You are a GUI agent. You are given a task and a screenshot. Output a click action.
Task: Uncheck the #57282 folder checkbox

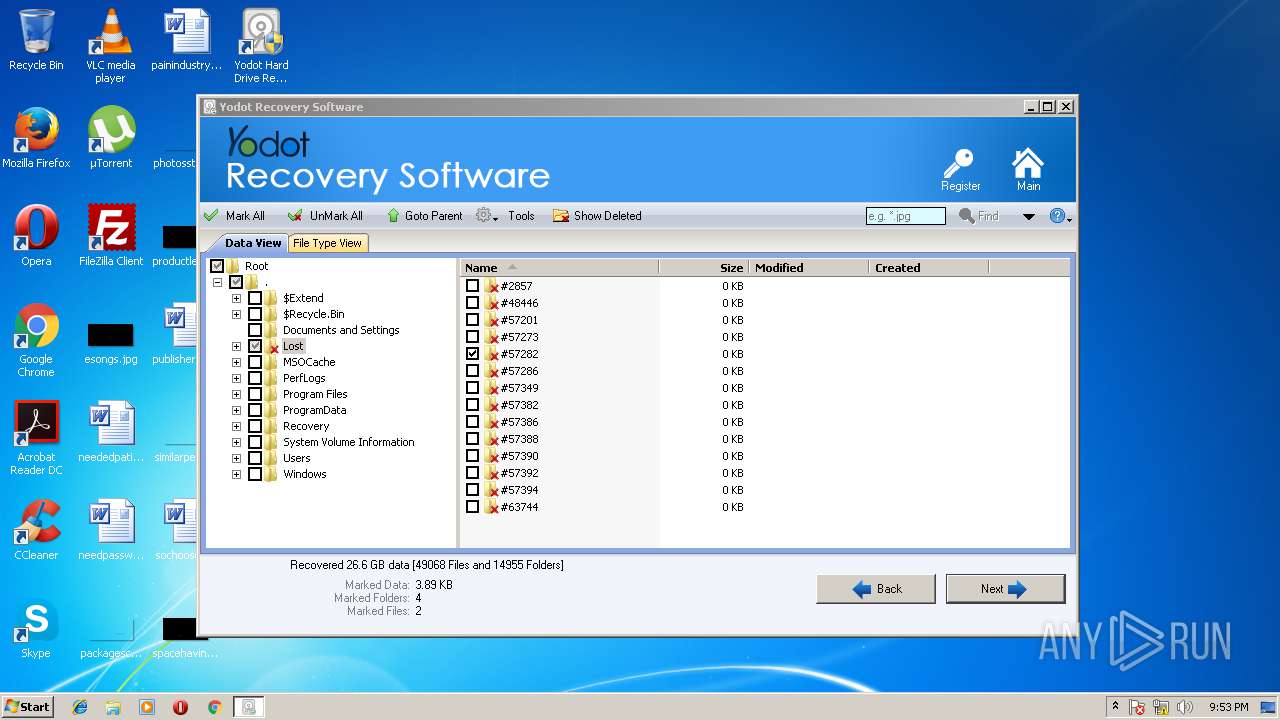point(472,354)
